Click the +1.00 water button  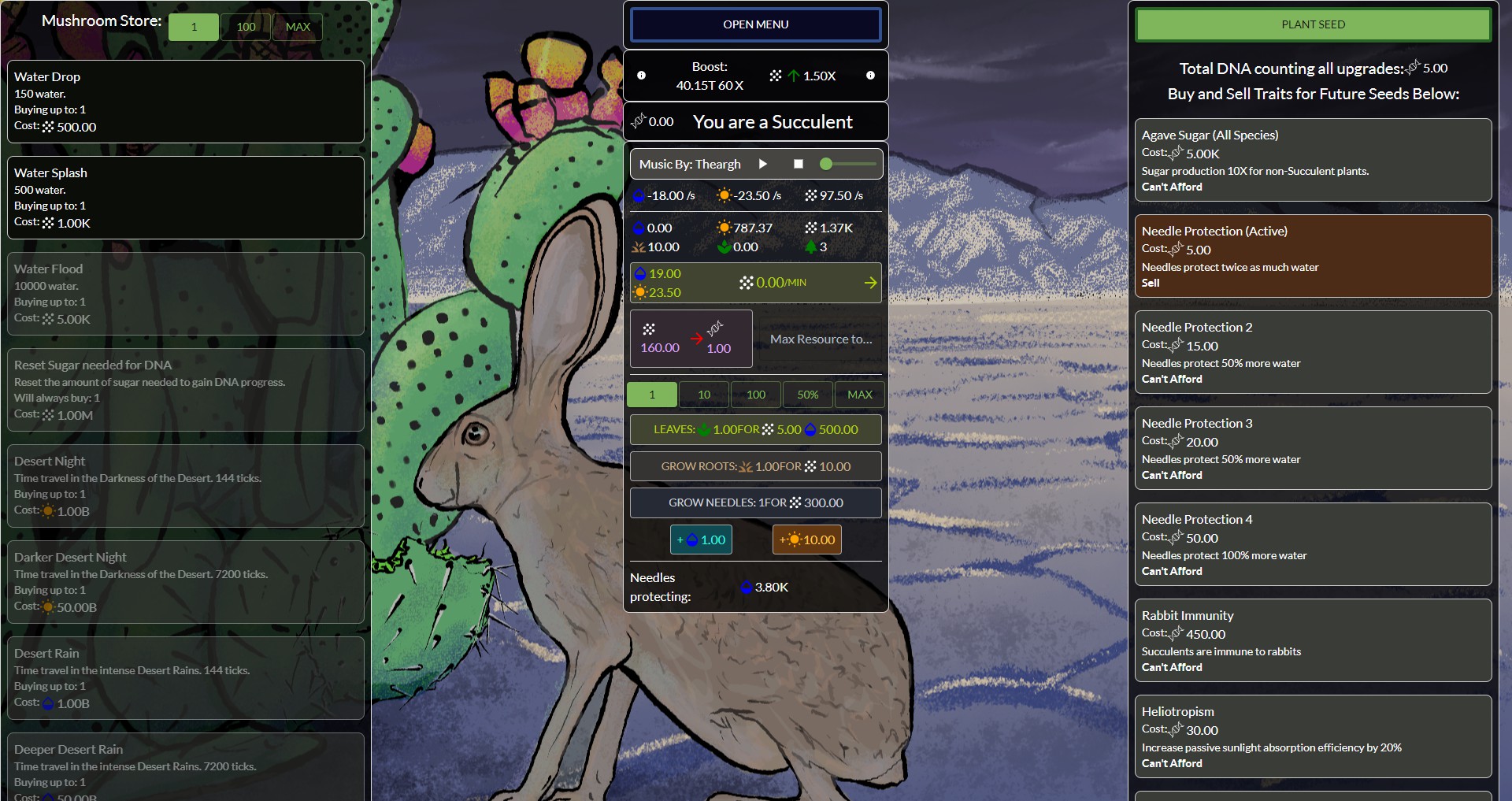pyautogui.click(x=701, y=540)
